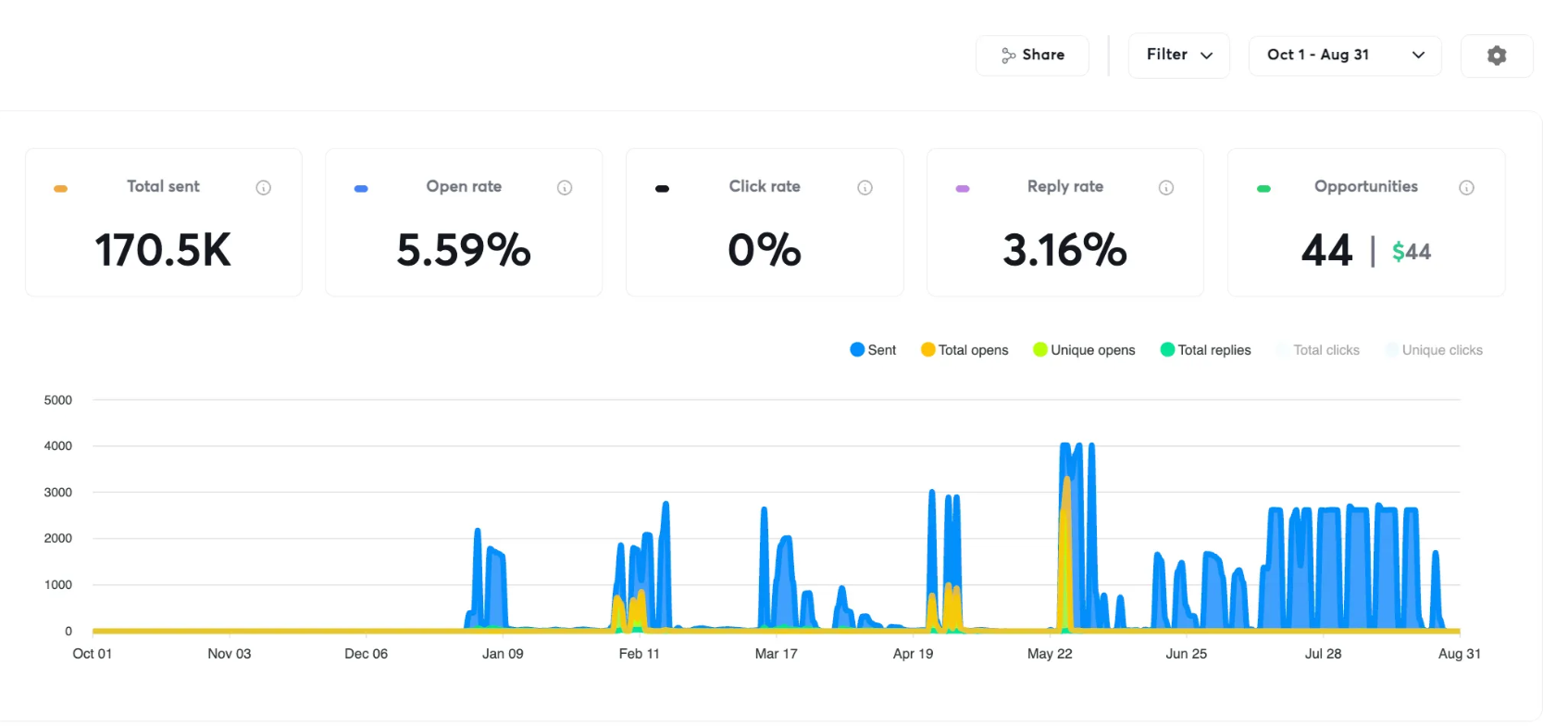This screenshot has height=727, width=1568.
Task: Enable the Unique clicks legend series
Action: tap(1434, 350)
